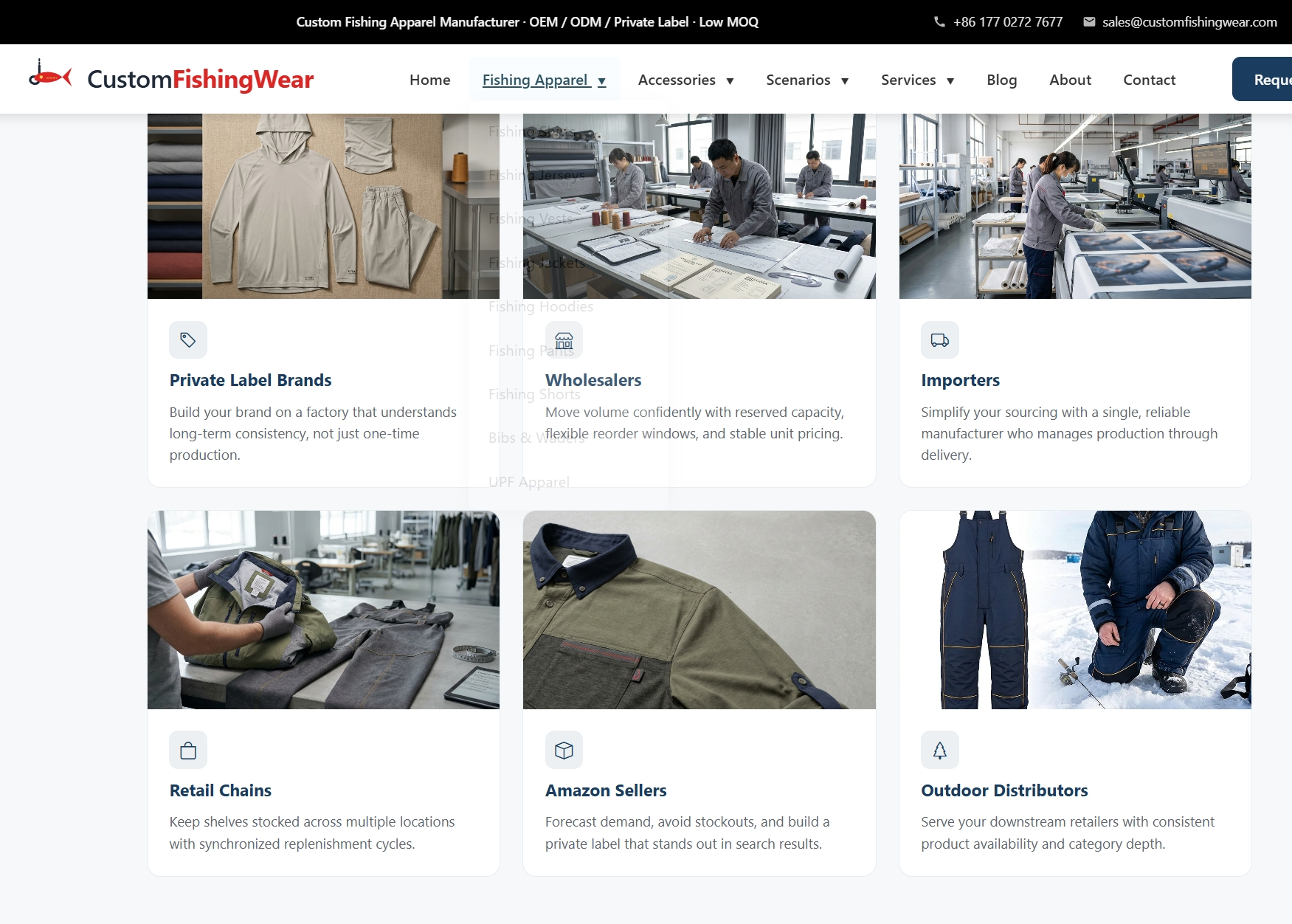Click the envelope email icon
Image resolution: width=1292 pixels, height=924 pixels.
(x=1089, y=22)
